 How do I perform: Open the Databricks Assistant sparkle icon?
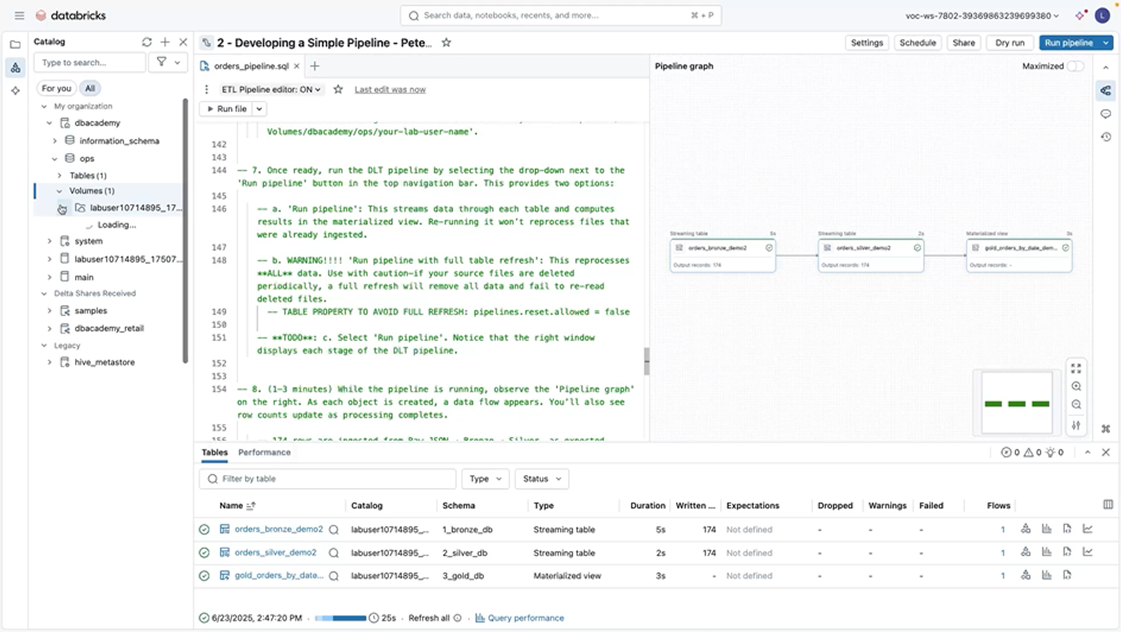tap(1080, 16)
